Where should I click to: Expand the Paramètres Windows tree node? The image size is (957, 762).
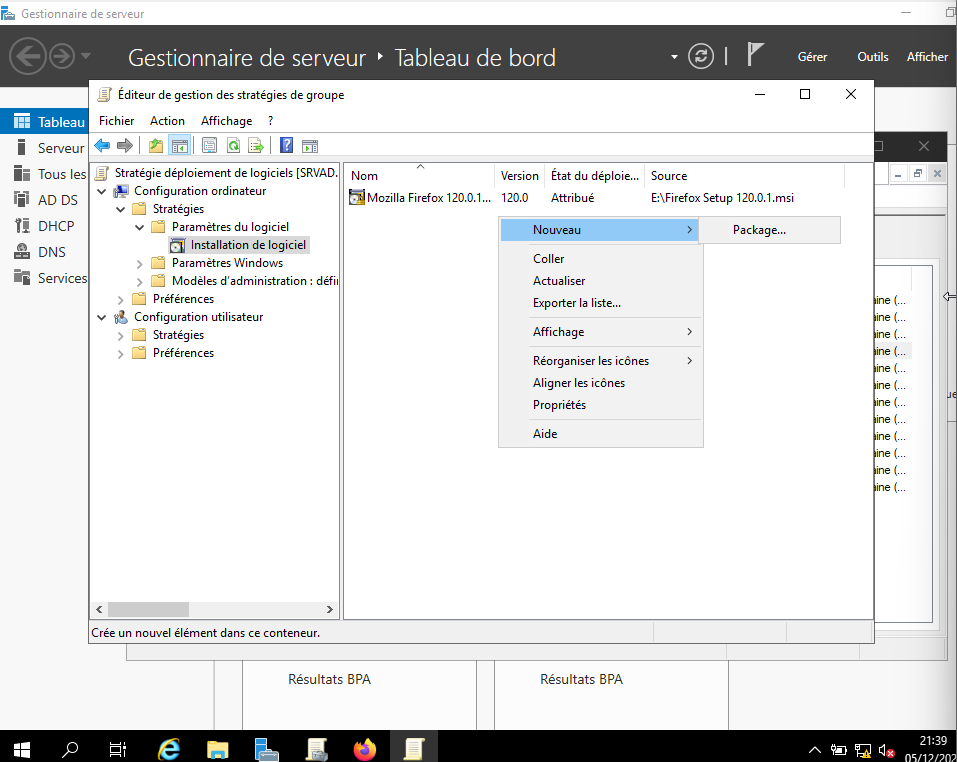140,263
